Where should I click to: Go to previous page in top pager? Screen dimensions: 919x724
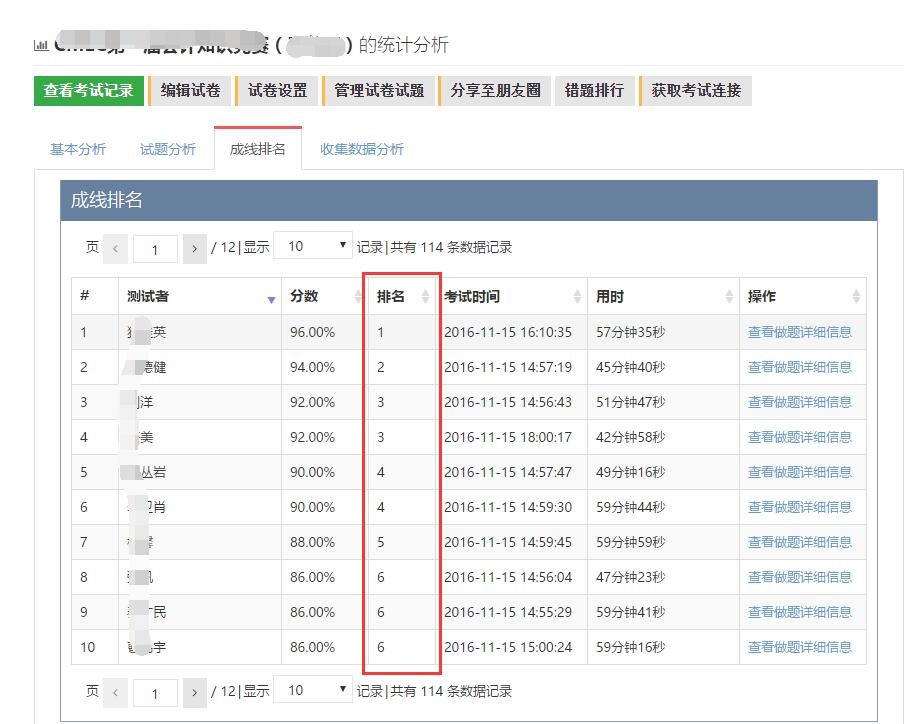point(115,249)
